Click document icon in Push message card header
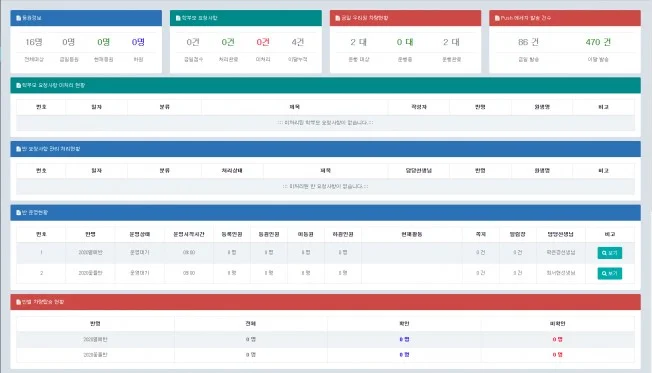 coord(497,18)
